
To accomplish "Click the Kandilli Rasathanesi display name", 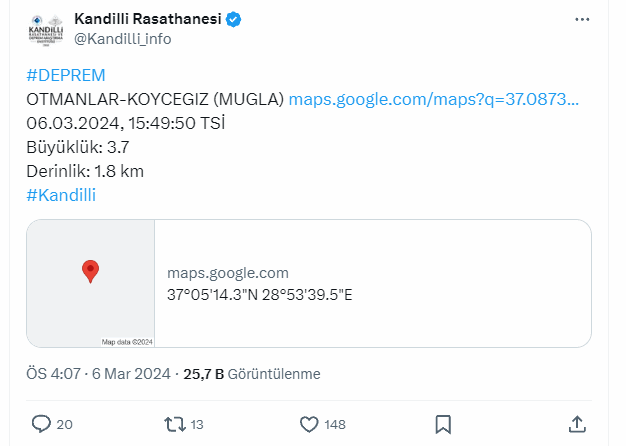I will point(148,19).
